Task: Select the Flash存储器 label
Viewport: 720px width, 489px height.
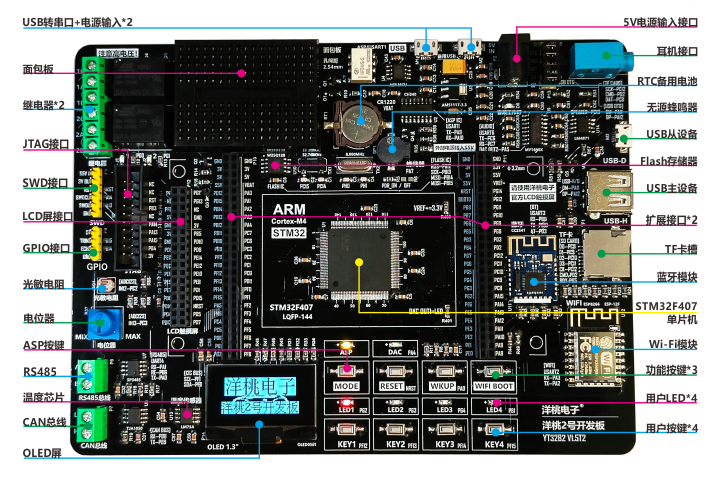Action: [669, 161]
